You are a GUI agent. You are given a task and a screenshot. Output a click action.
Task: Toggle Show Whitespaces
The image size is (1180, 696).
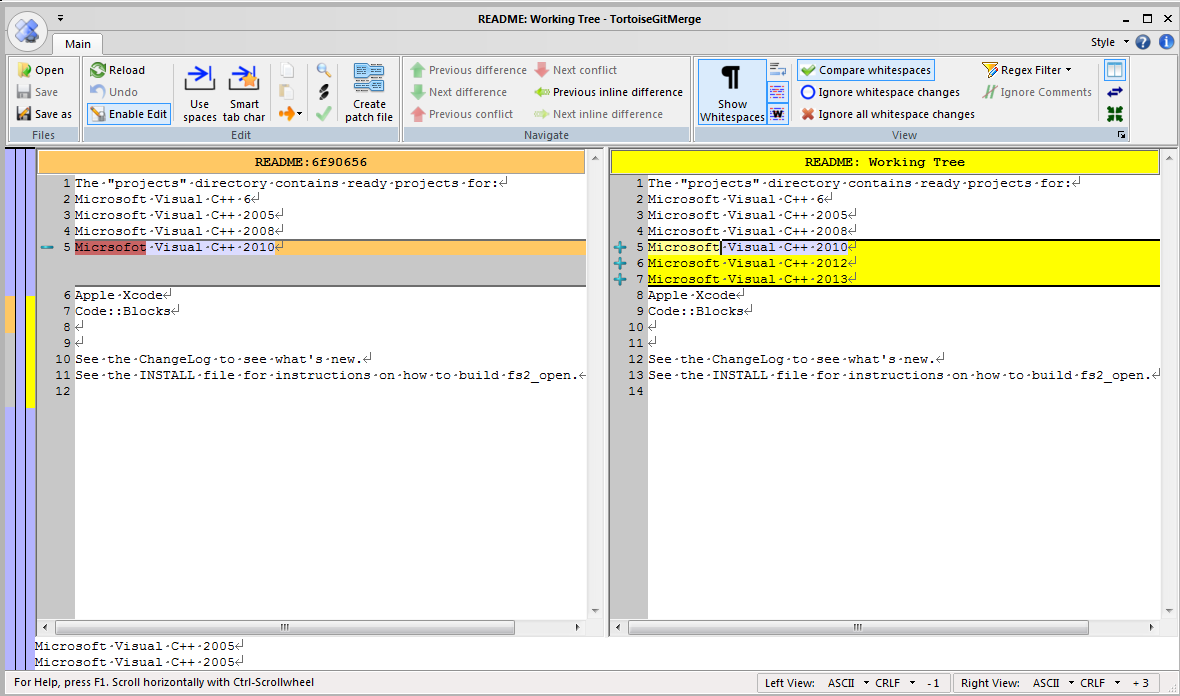[732, 91]
